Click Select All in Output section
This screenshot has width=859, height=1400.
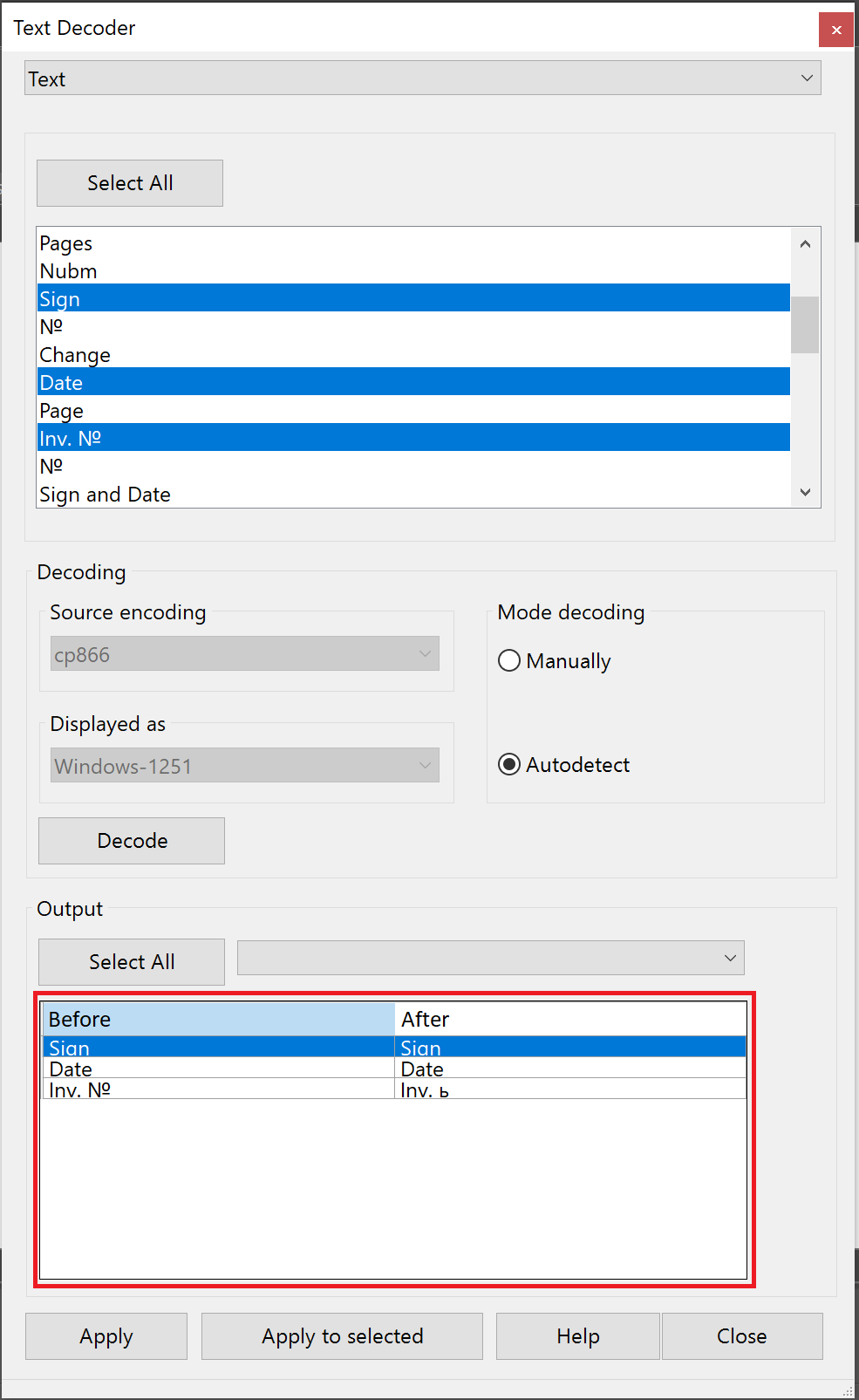tap(132, 962)
